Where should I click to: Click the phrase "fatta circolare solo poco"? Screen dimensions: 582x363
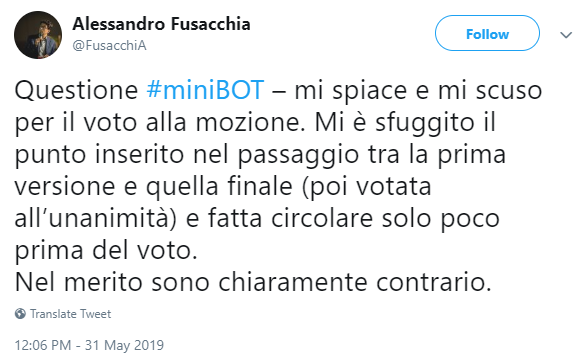(354, 219)
